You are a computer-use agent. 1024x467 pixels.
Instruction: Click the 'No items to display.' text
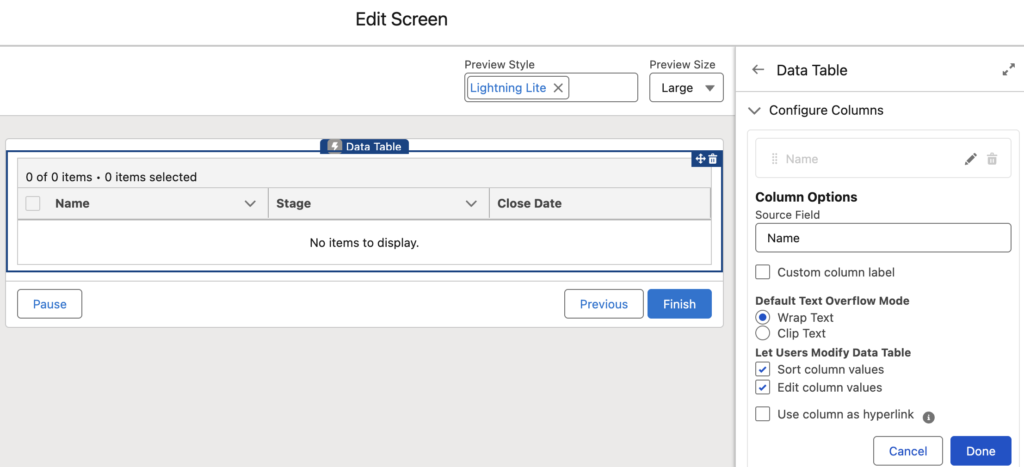tap(364, 243)
